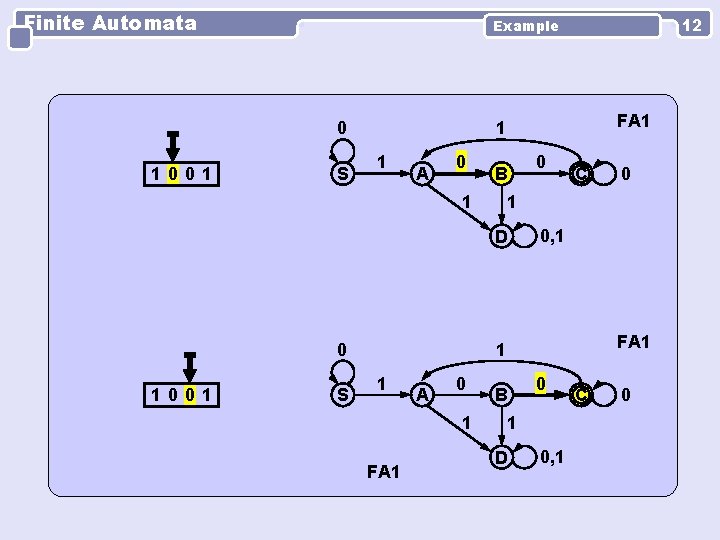Click the FA1 label above lower state C
Screen dimensions: 720x540
coord(633,342)
